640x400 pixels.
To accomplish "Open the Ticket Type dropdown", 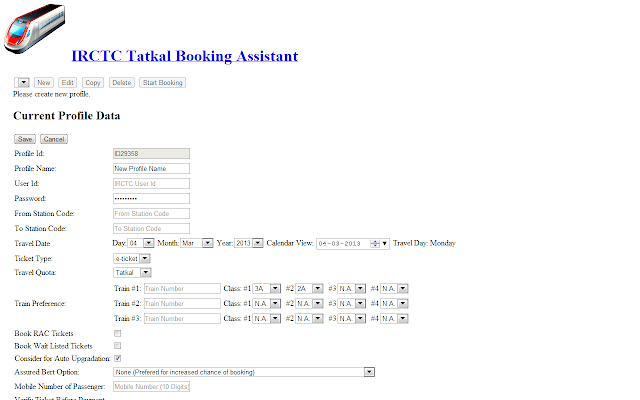I will 132,258.
